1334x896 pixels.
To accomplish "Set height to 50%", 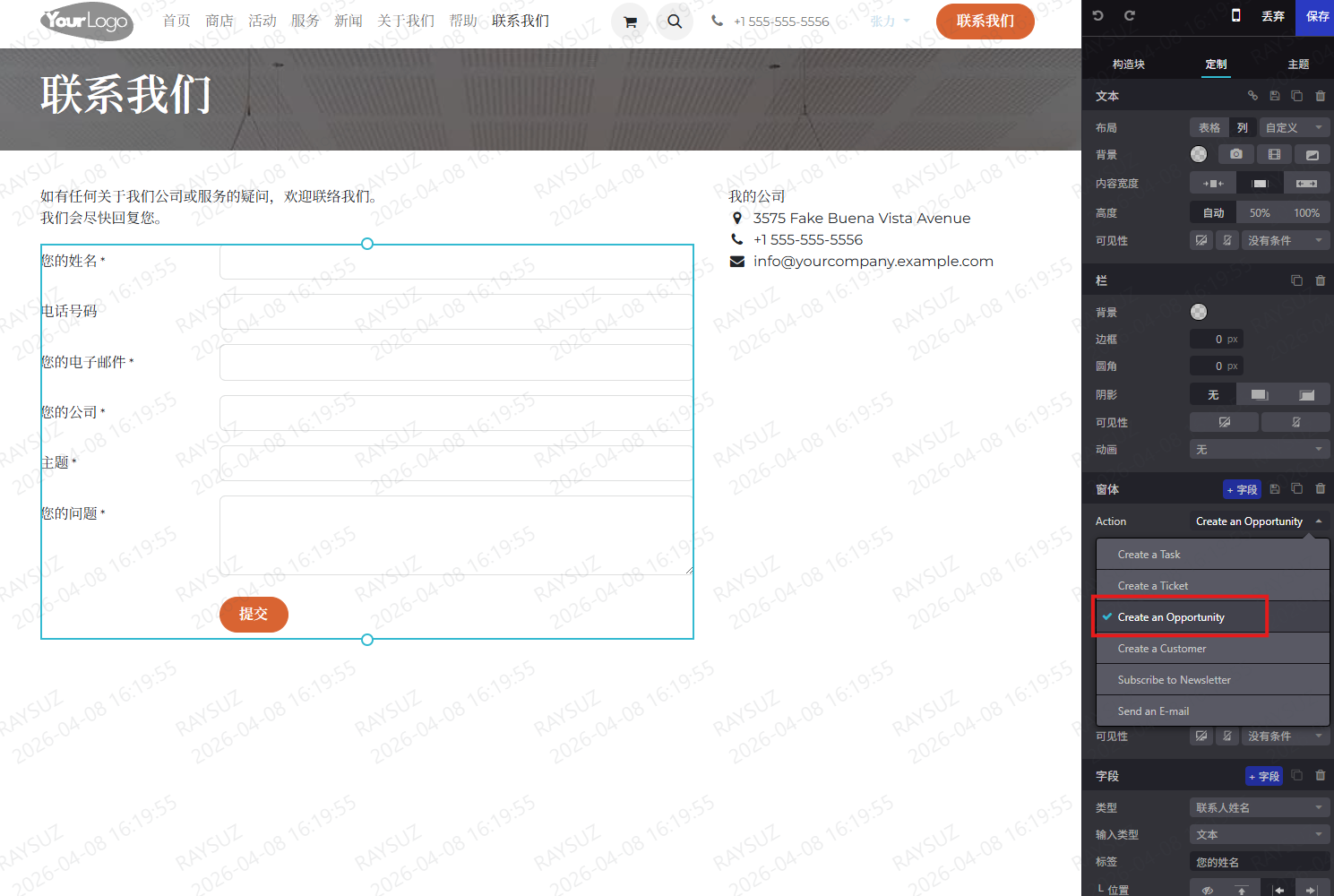I will (x=1260, y=213).
